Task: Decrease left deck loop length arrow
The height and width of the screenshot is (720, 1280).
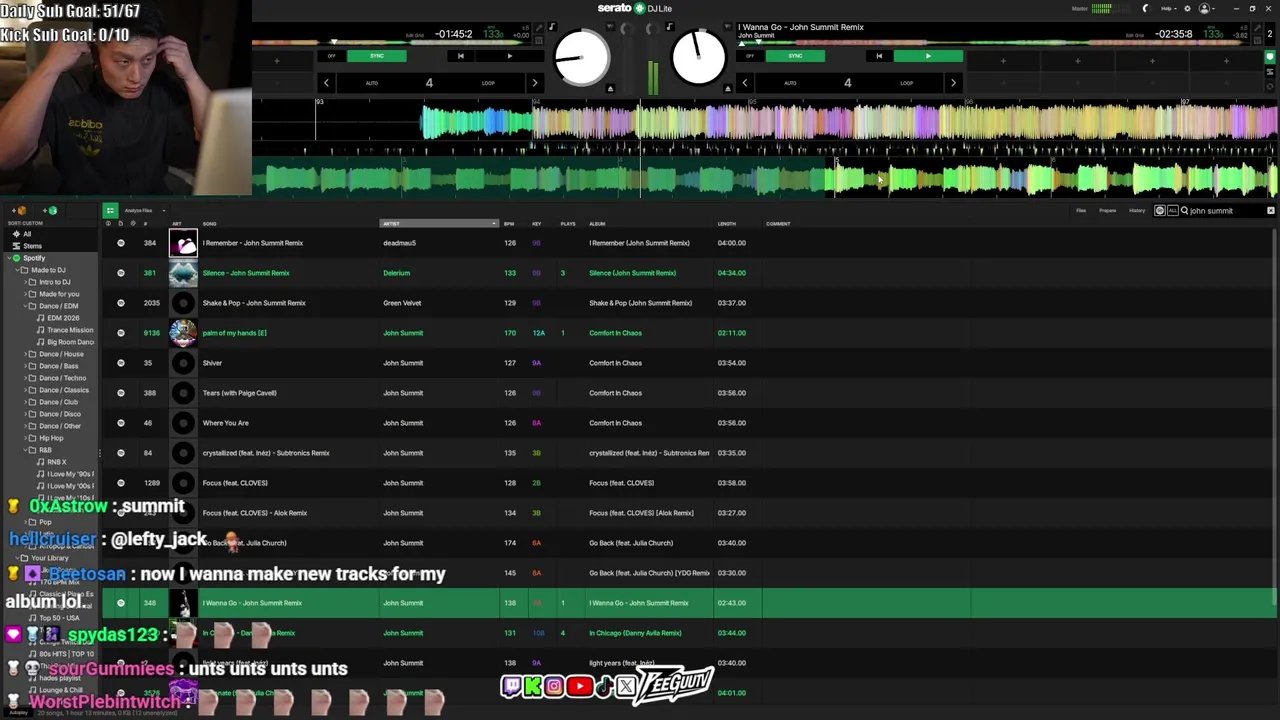Action: click(326, 83)
